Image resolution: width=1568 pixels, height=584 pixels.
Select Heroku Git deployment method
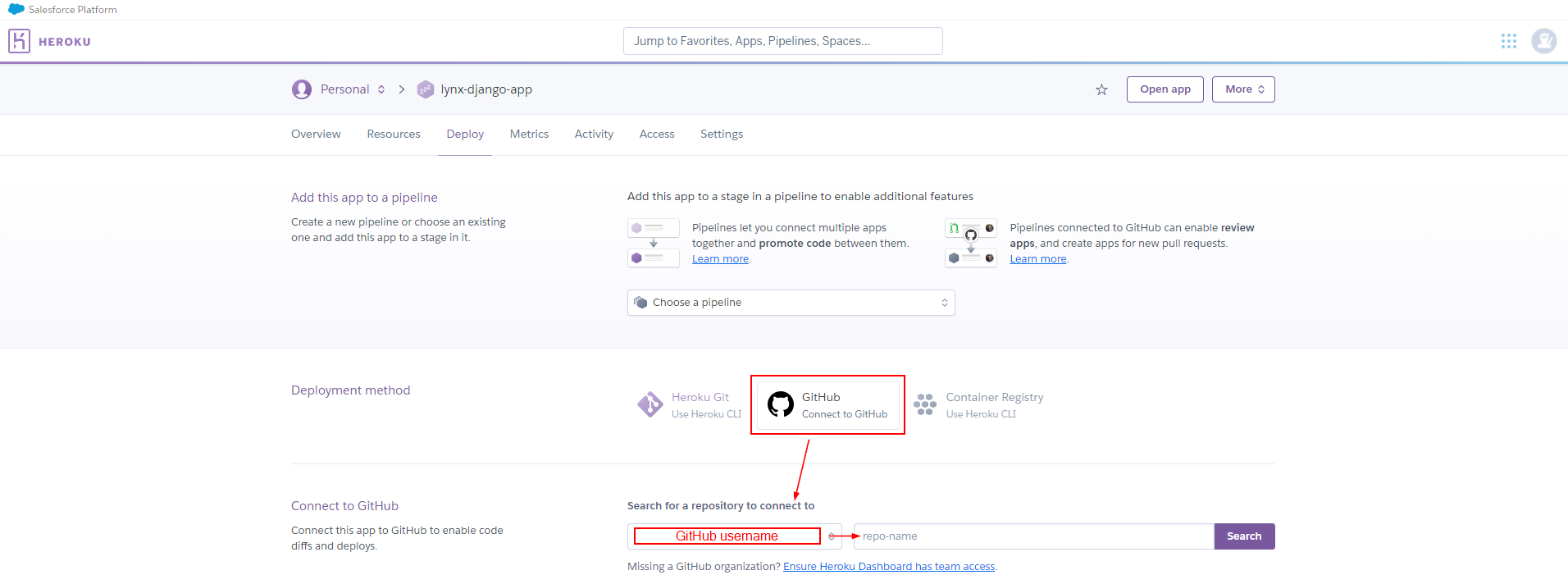690,404
